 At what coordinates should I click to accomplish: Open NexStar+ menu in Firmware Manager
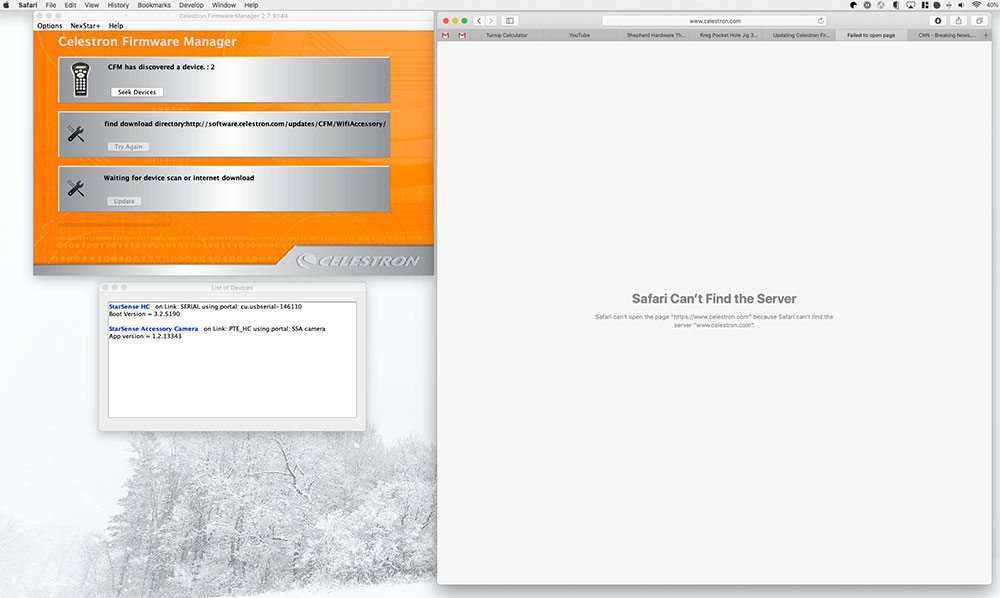point(85,26)
